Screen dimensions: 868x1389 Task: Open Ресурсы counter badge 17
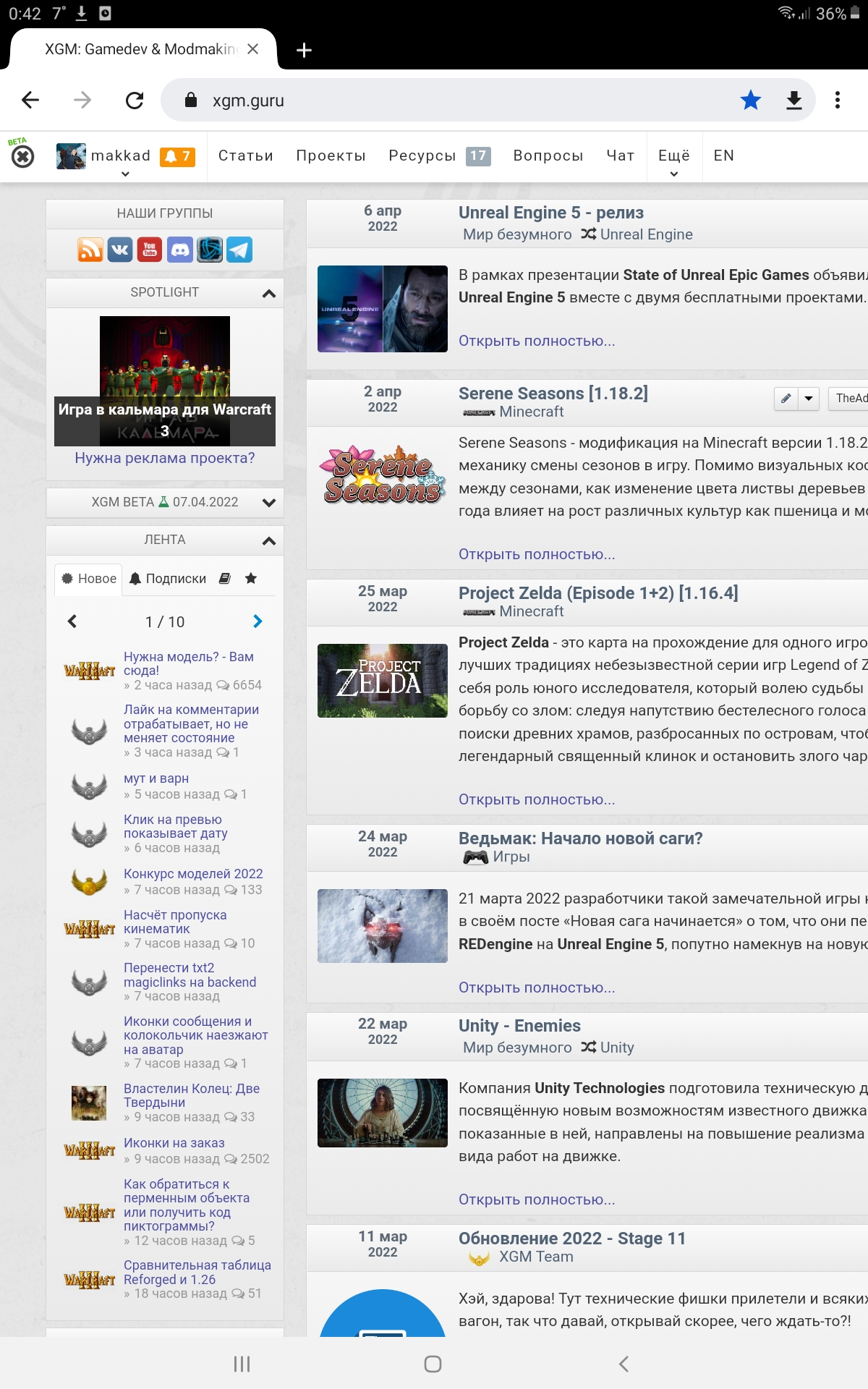(478, 156)
